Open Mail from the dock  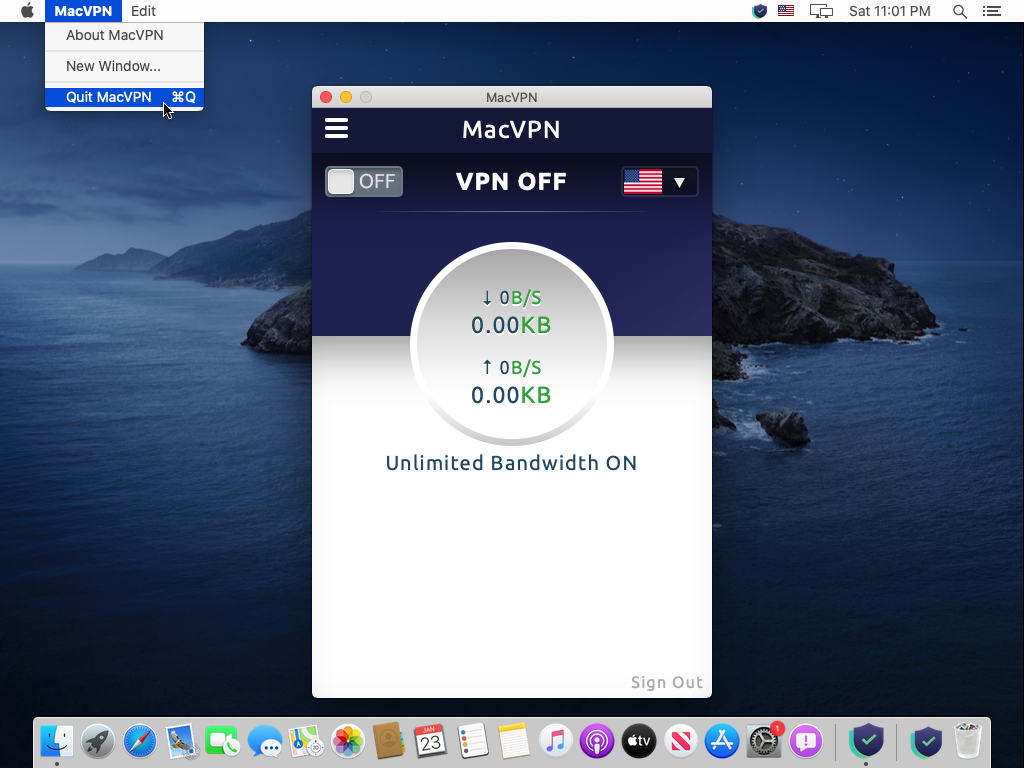(181, 741)
